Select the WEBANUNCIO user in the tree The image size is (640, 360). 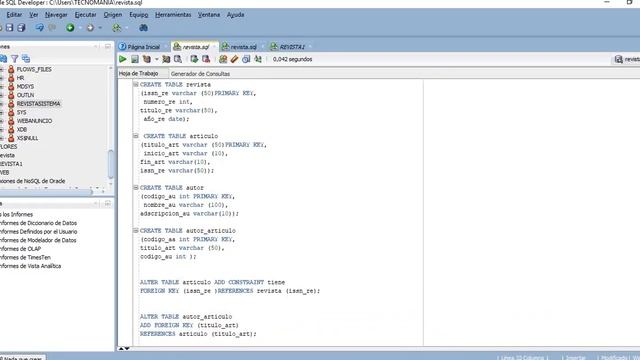click(x=34, y=121)
